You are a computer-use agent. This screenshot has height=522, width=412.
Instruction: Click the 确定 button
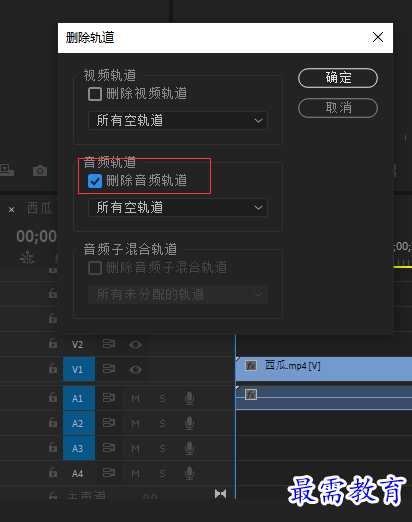(338, 78)
